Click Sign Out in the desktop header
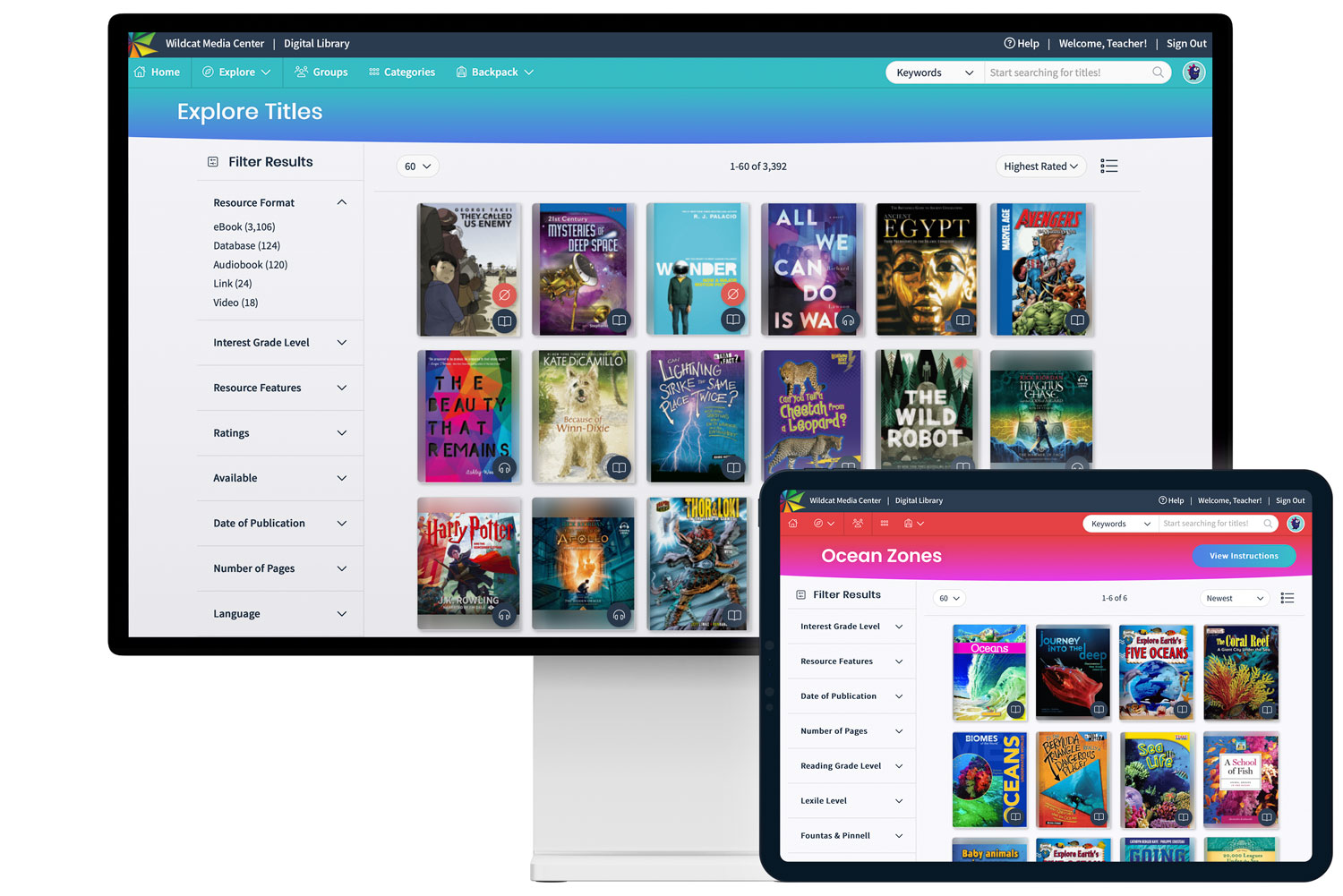The height and width of the screenshot is (896, 1343). (x=1186, y=43)
